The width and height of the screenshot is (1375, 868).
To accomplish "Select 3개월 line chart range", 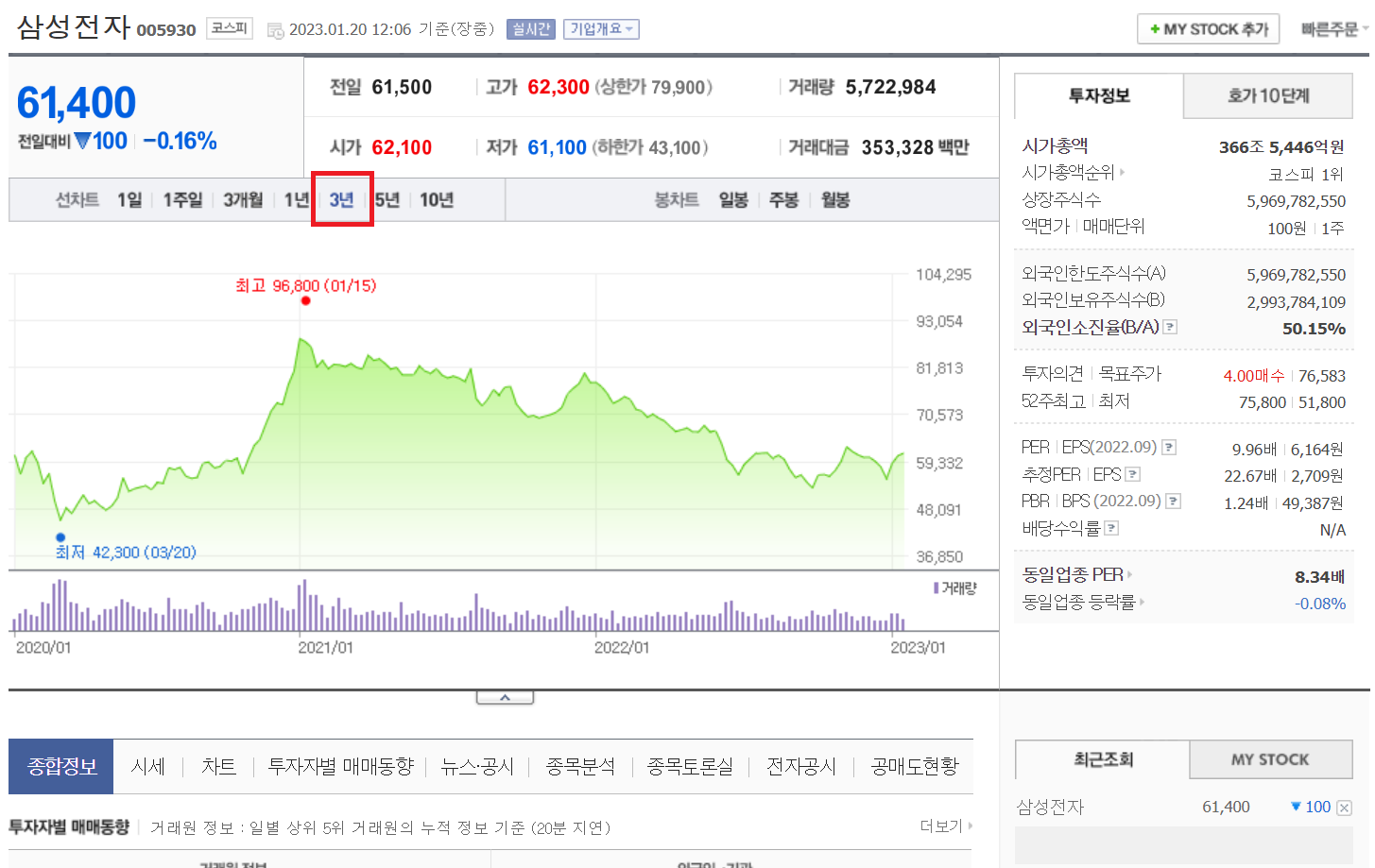I will click(x=243, y=200).
